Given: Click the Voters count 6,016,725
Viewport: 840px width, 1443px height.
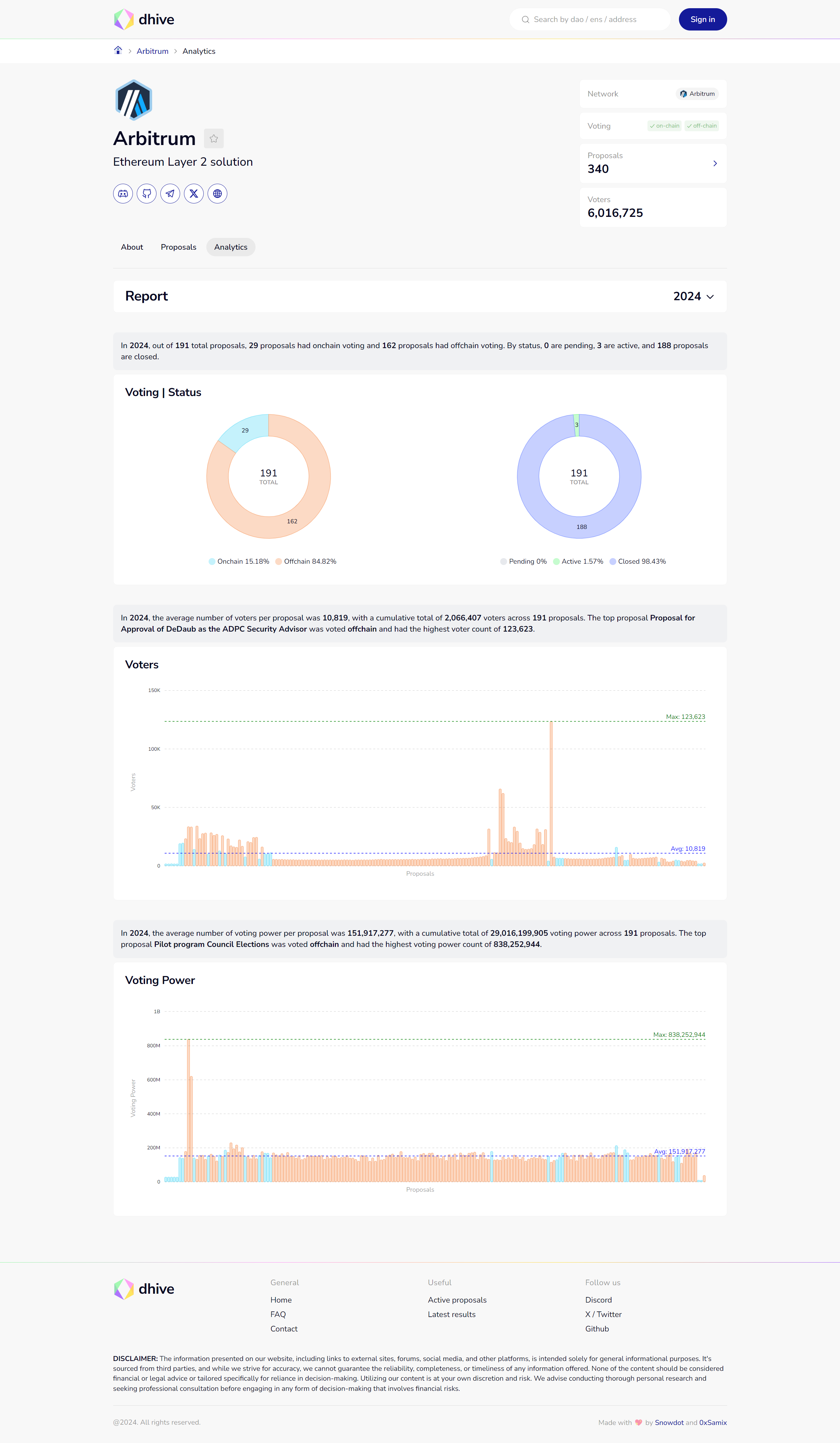Looking at the screenshot, I should click(615, 213).
